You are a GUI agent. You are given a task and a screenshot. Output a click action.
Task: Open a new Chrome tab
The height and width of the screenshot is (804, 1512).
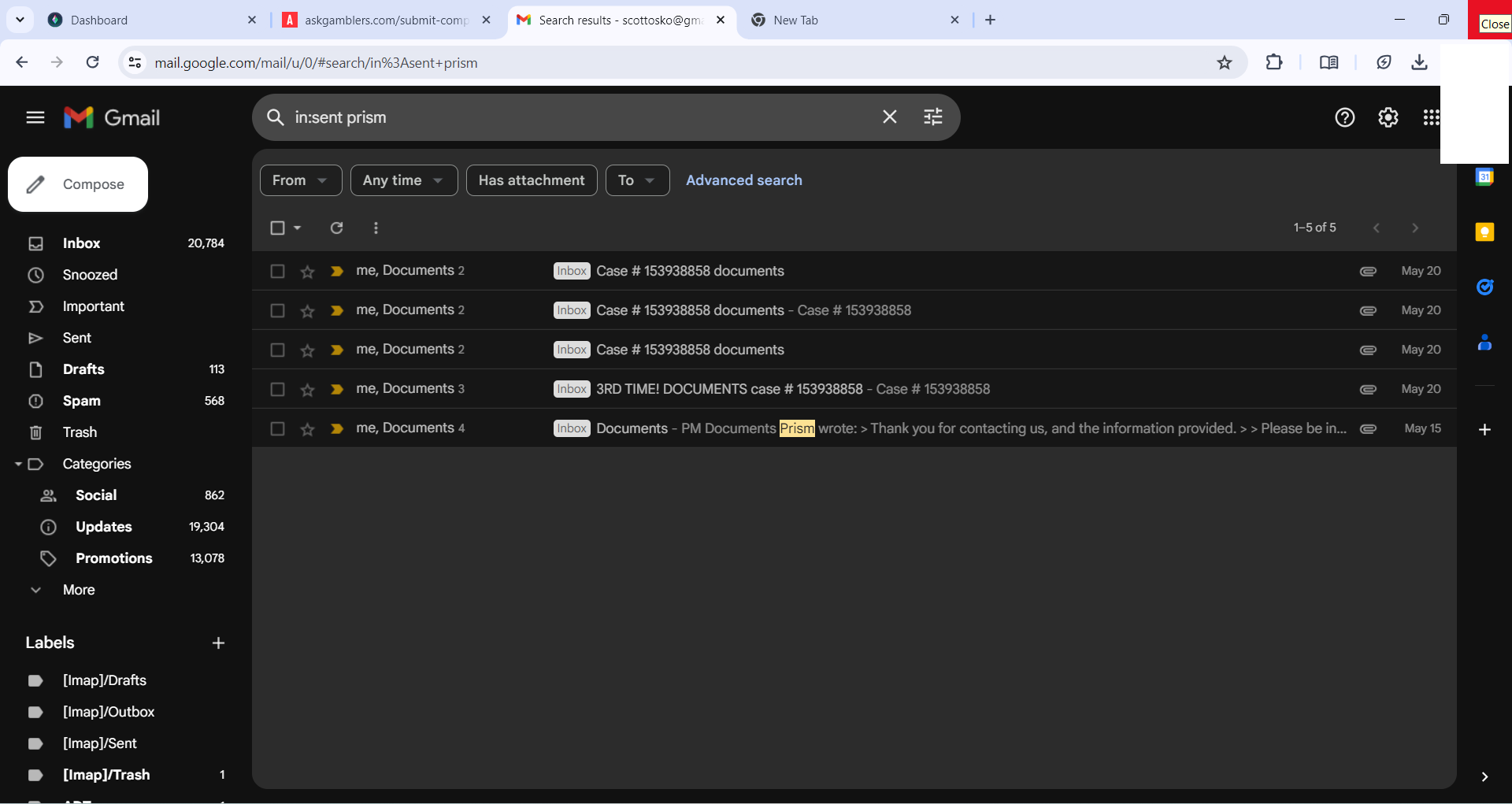(991, 20)
